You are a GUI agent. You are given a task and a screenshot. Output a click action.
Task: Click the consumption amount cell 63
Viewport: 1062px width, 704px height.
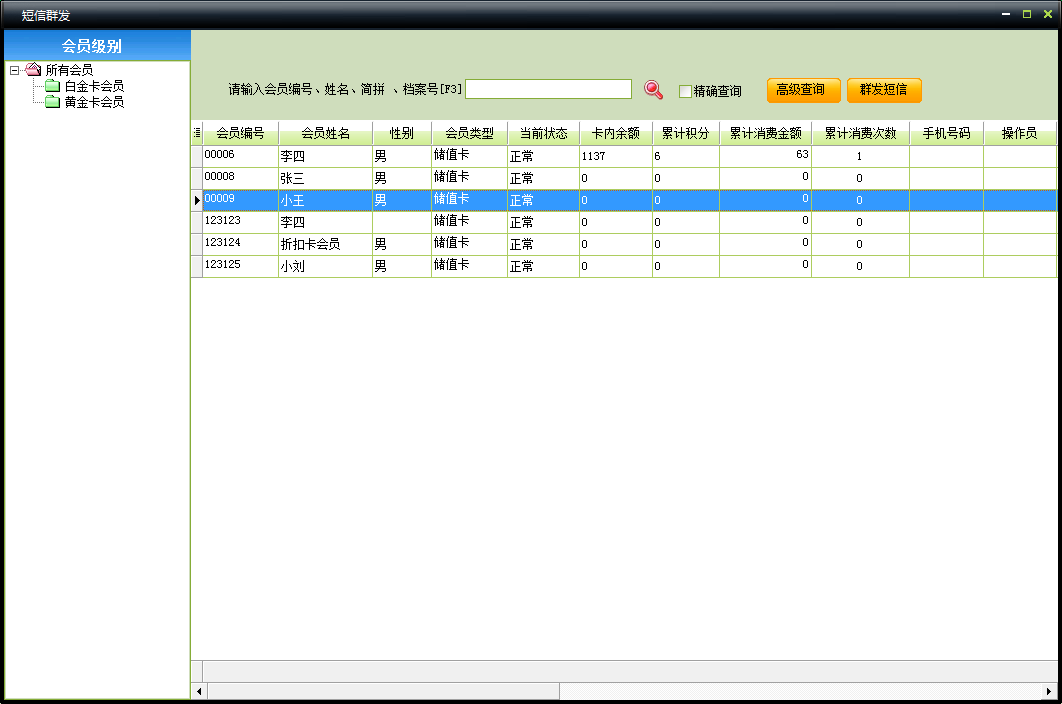(765, 156)
